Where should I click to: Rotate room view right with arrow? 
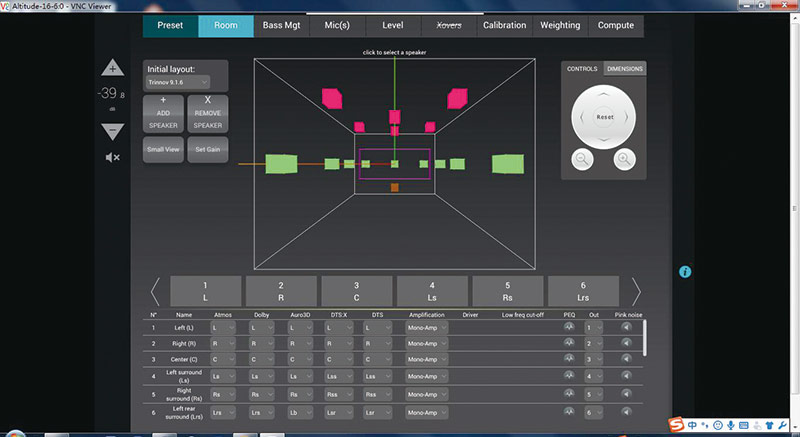(626, 117)
